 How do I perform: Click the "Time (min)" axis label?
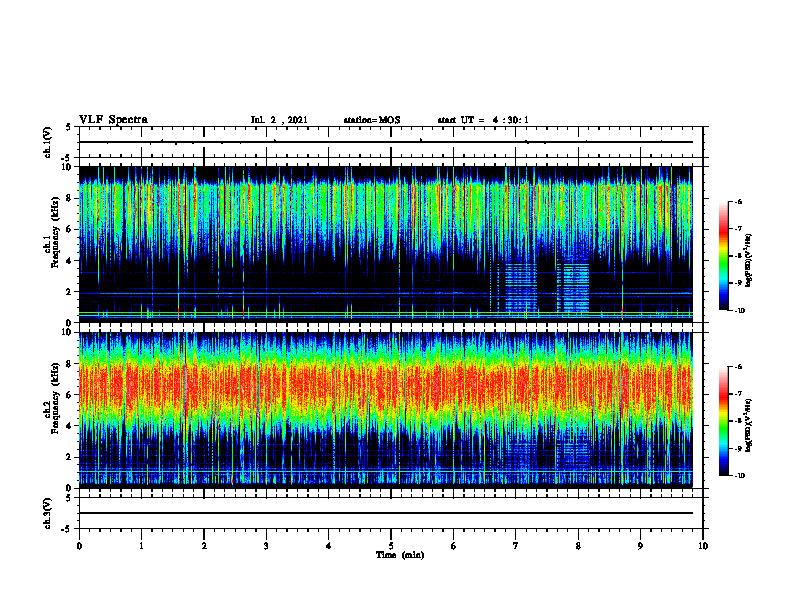pyautogui.click(x=400, y=555)
